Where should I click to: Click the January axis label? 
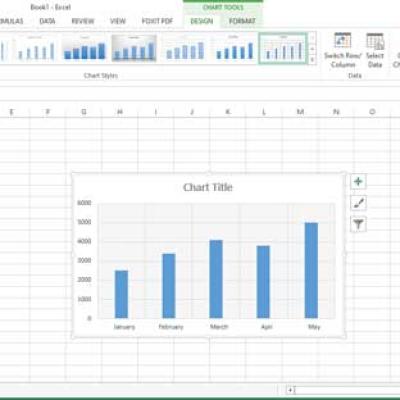point(124,327)
